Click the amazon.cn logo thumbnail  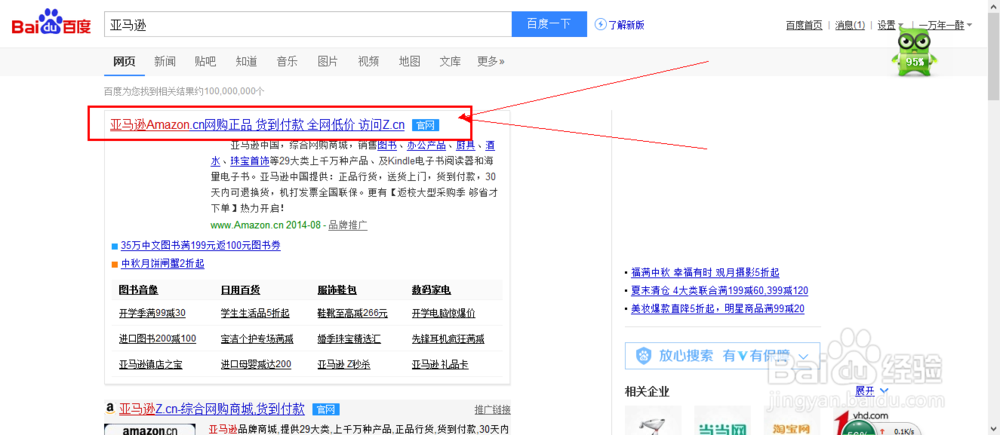150,429
